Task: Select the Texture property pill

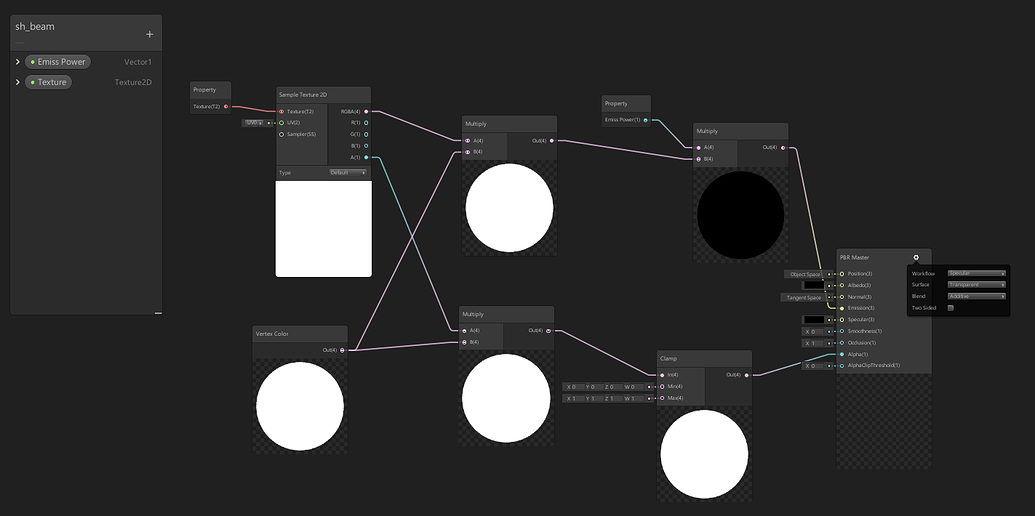Action: [x=49, y=82]
